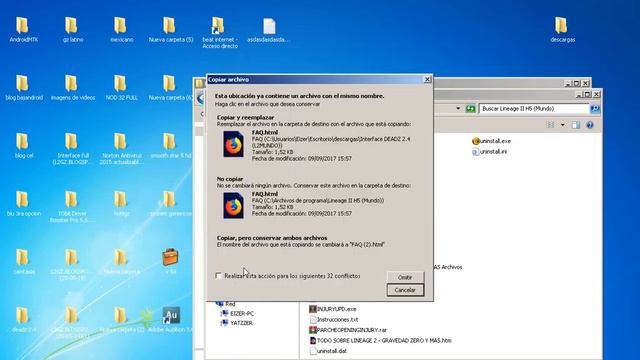Select uninstall.ini in the Explorer window
Viewport: 640px width, 360px height.
(x=489, y=151)
